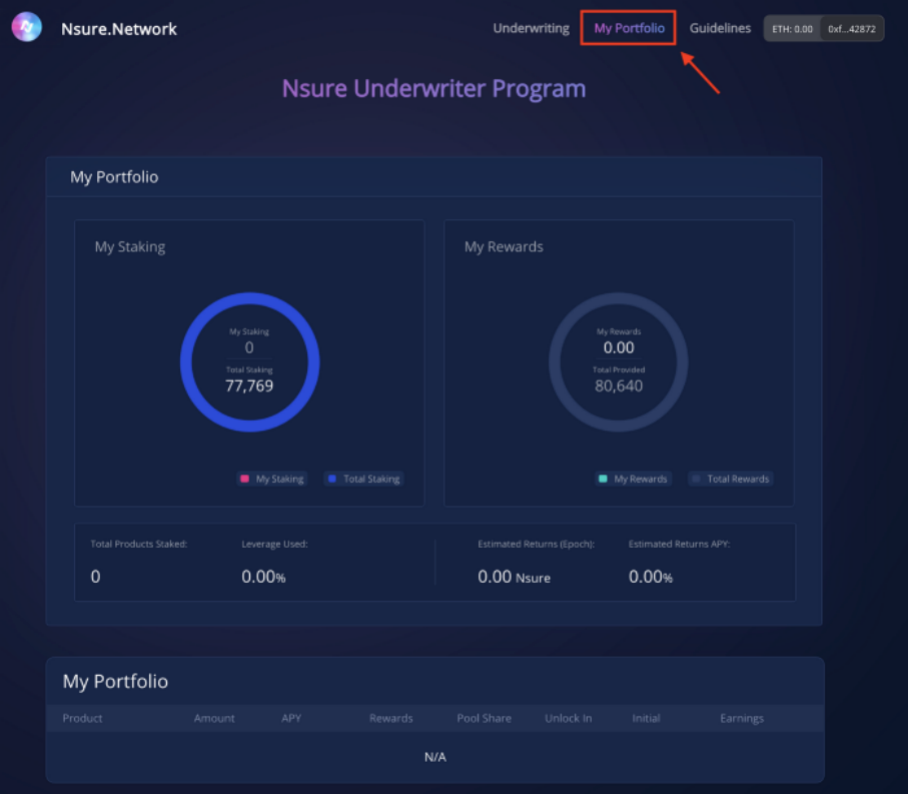Viewport: 908px width, 794px height.
Task: Click the N/A empty table row
Action: coord(435,757)
